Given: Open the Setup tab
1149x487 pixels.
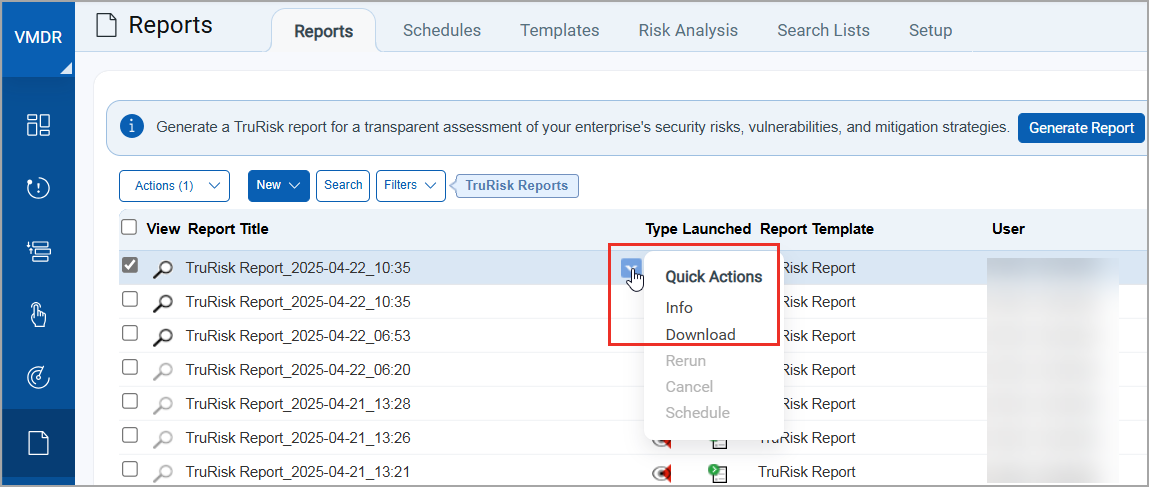Looking at the screenshot, I should pos(931,31).
